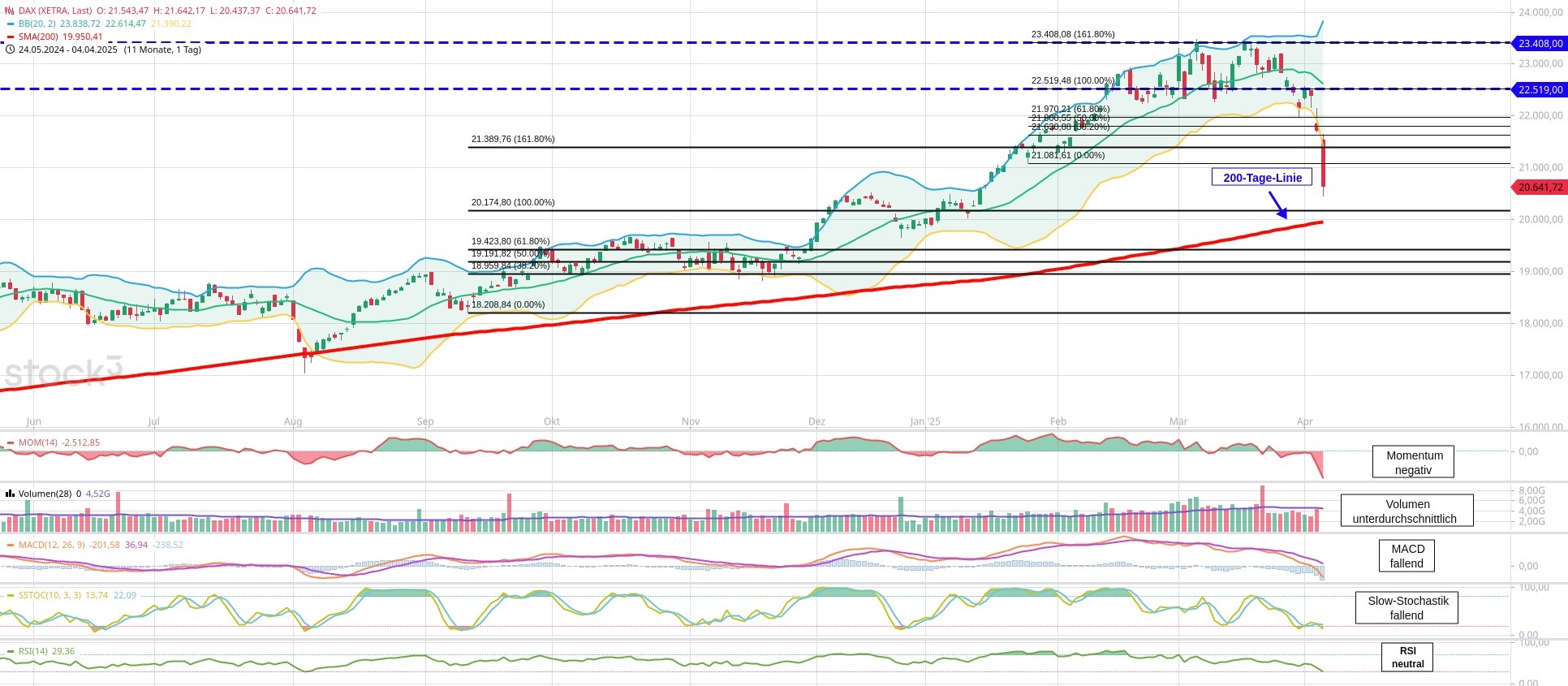
Task: Click the MACD(12, 26, 9) indicator label
Action: click(51, 545)
